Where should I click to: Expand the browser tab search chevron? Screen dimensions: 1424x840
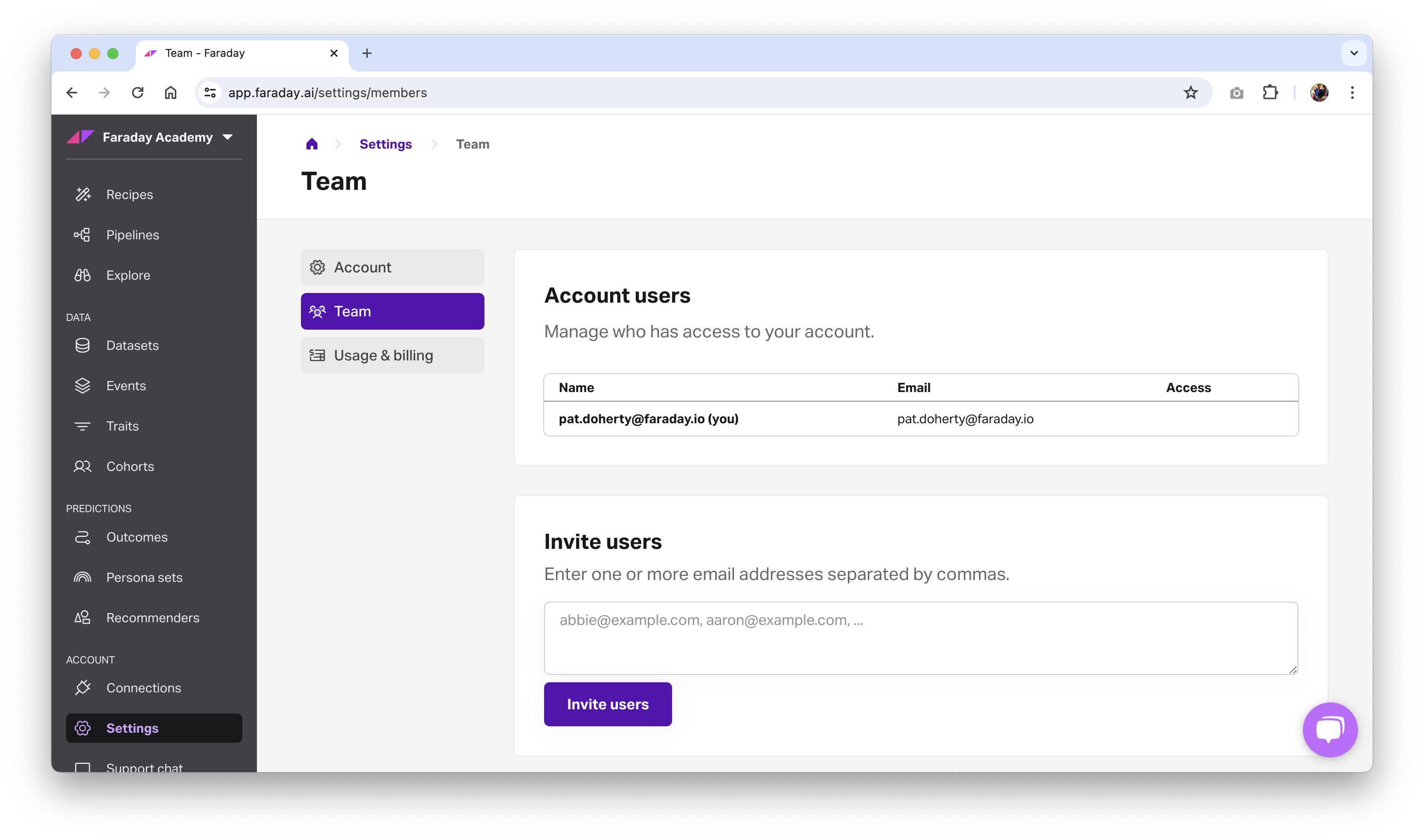tap(1354, 53)
